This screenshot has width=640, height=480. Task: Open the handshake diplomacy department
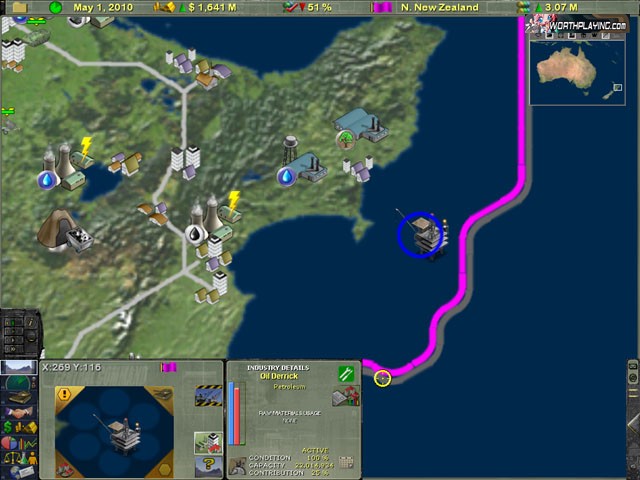point(18,412)
